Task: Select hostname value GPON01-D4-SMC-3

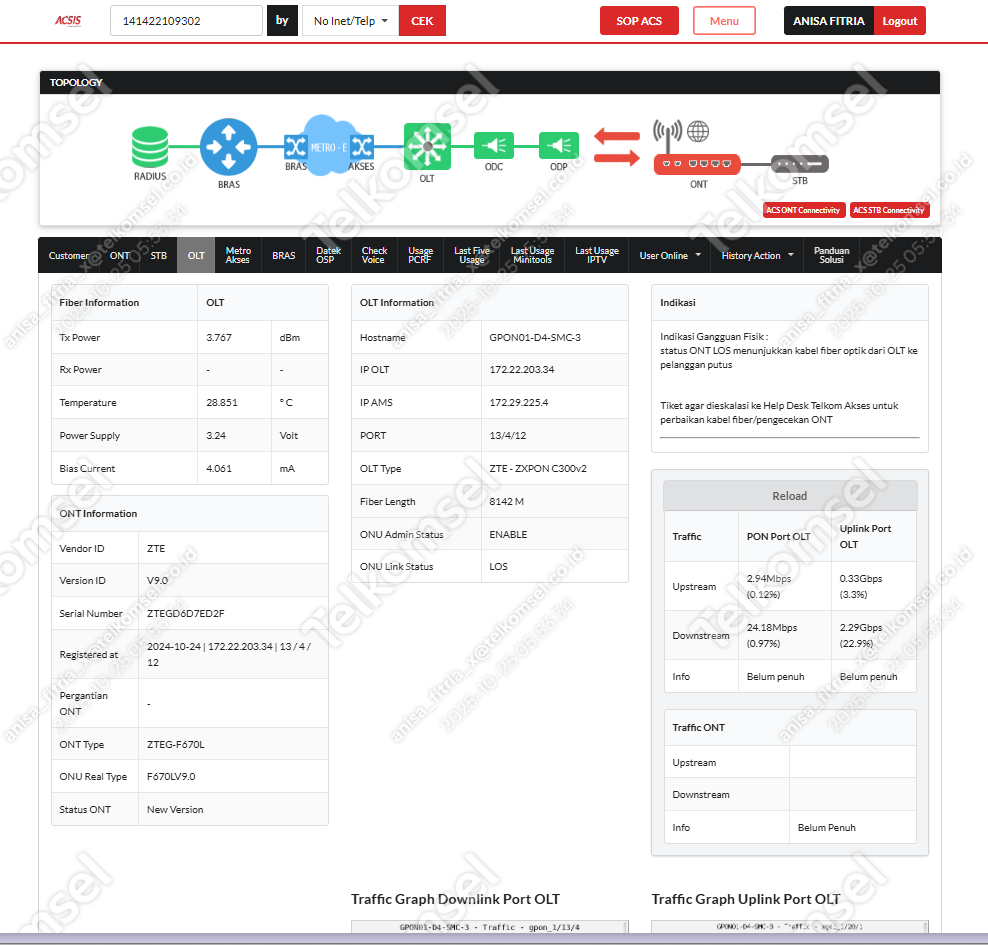Action: pos(535,338)
